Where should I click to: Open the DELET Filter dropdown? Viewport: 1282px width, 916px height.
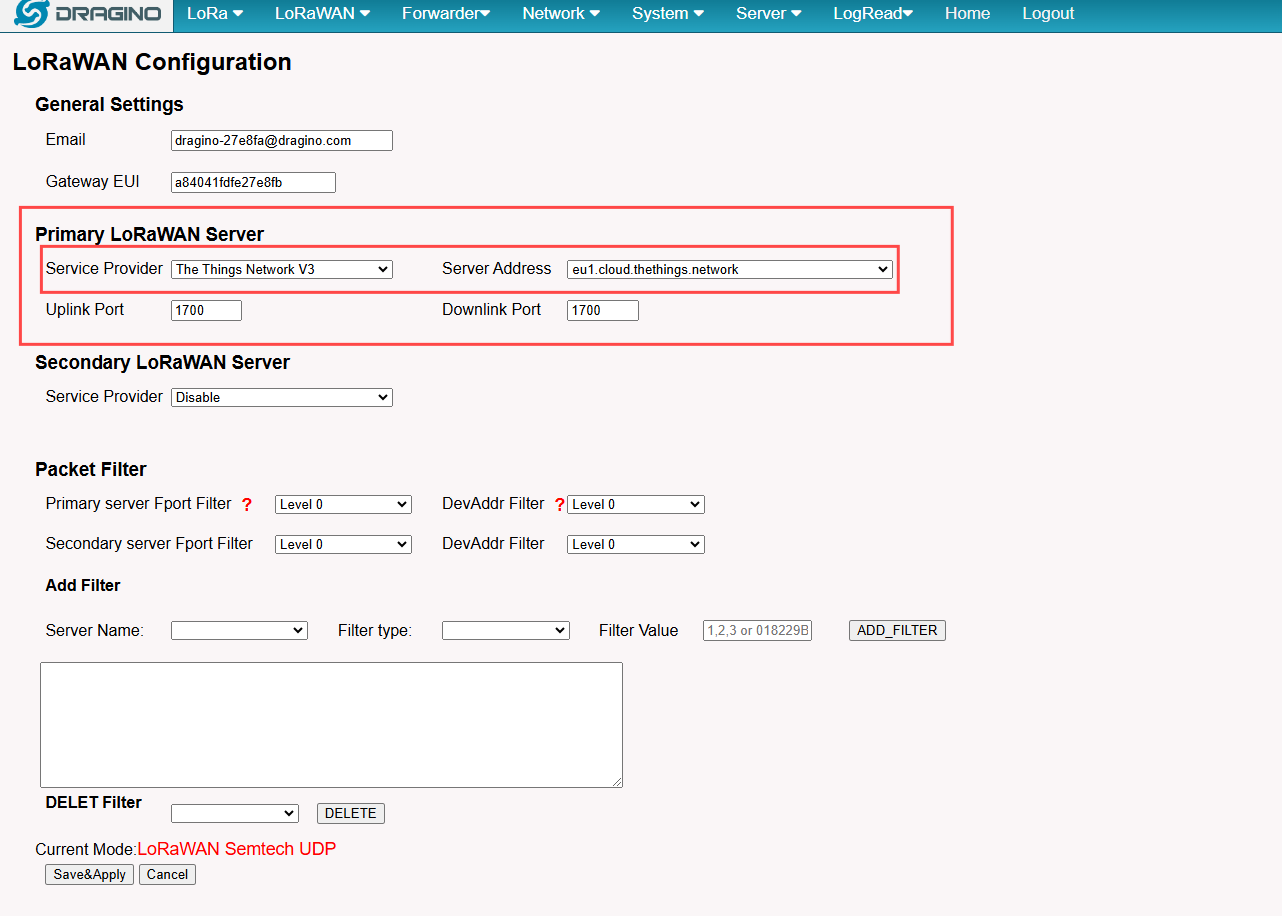[235, 813]
